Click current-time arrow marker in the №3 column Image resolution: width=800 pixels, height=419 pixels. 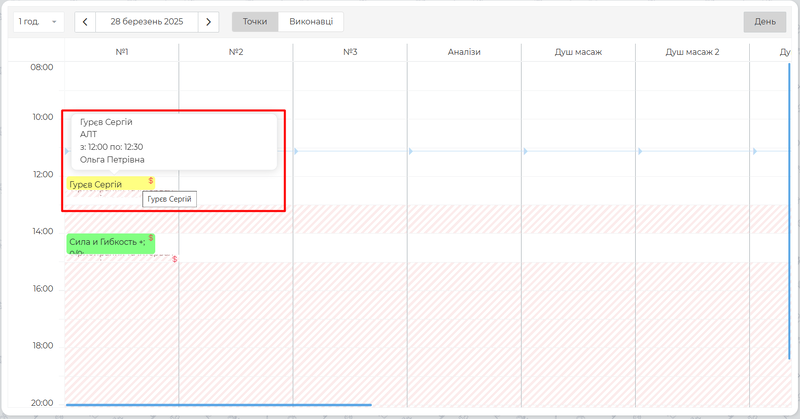pyautogui.click(x=297, y=151)
